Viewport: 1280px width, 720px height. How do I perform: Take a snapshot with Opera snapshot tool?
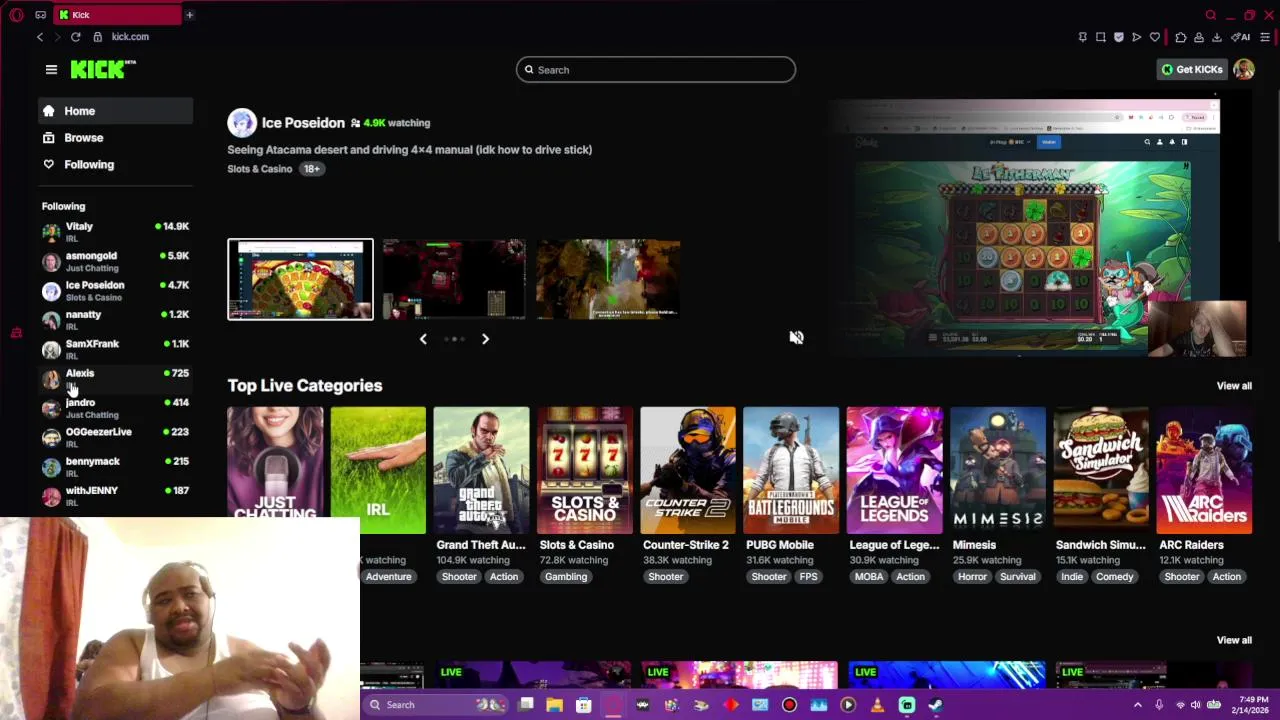1100,37
